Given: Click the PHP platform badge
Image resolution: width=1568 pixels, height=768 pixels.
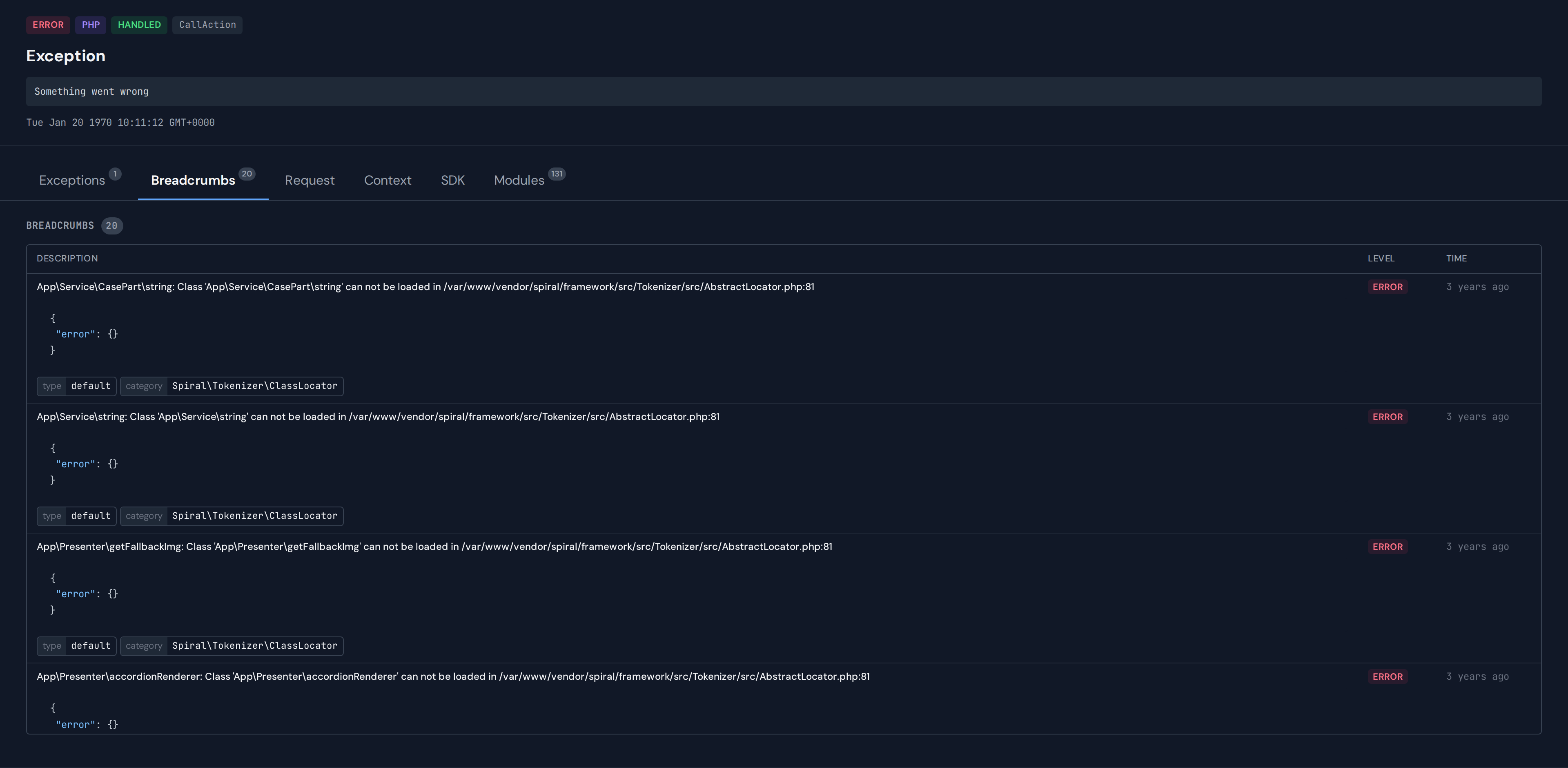Looking at the screenshot, I should pos(91,25).
